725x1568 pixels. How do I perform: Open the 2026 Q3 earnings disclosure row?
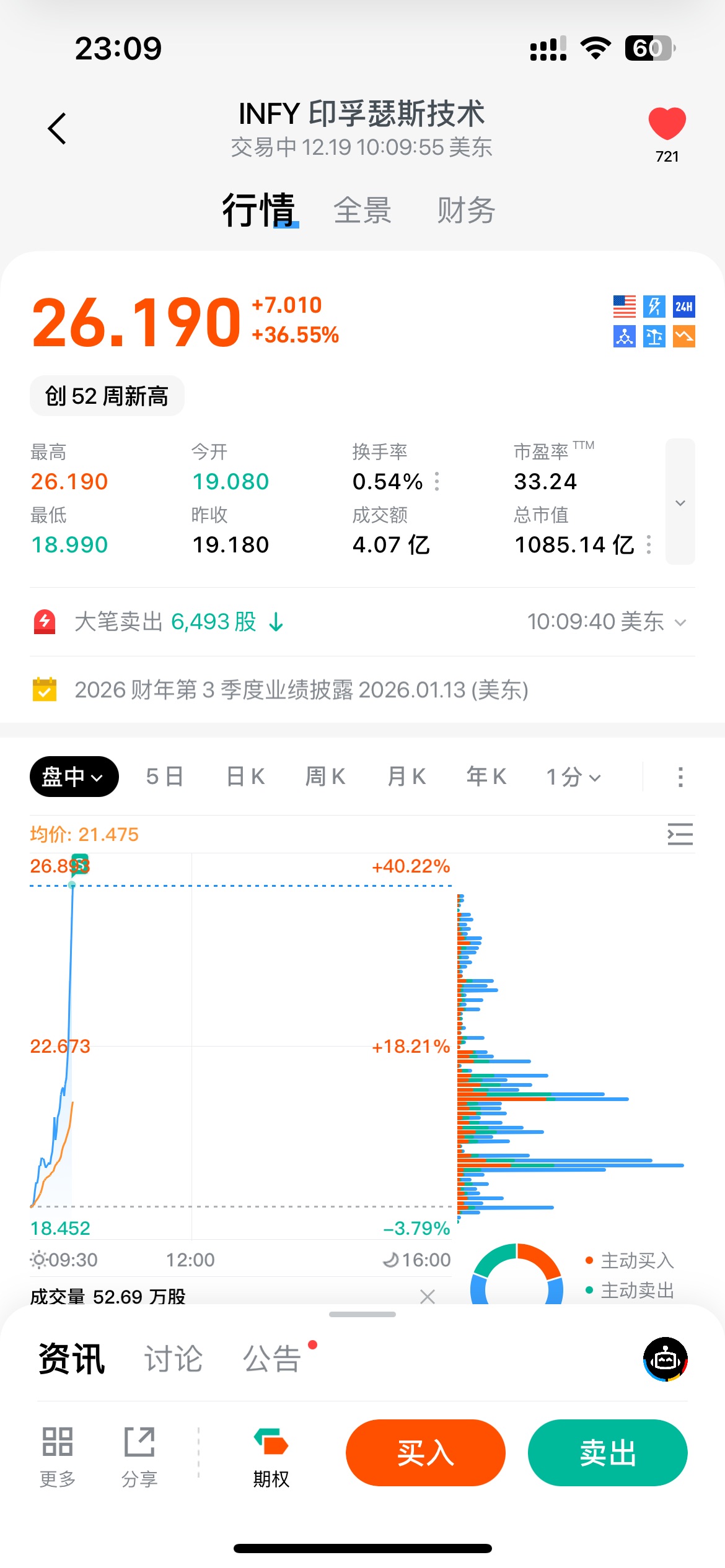(301, 690)
